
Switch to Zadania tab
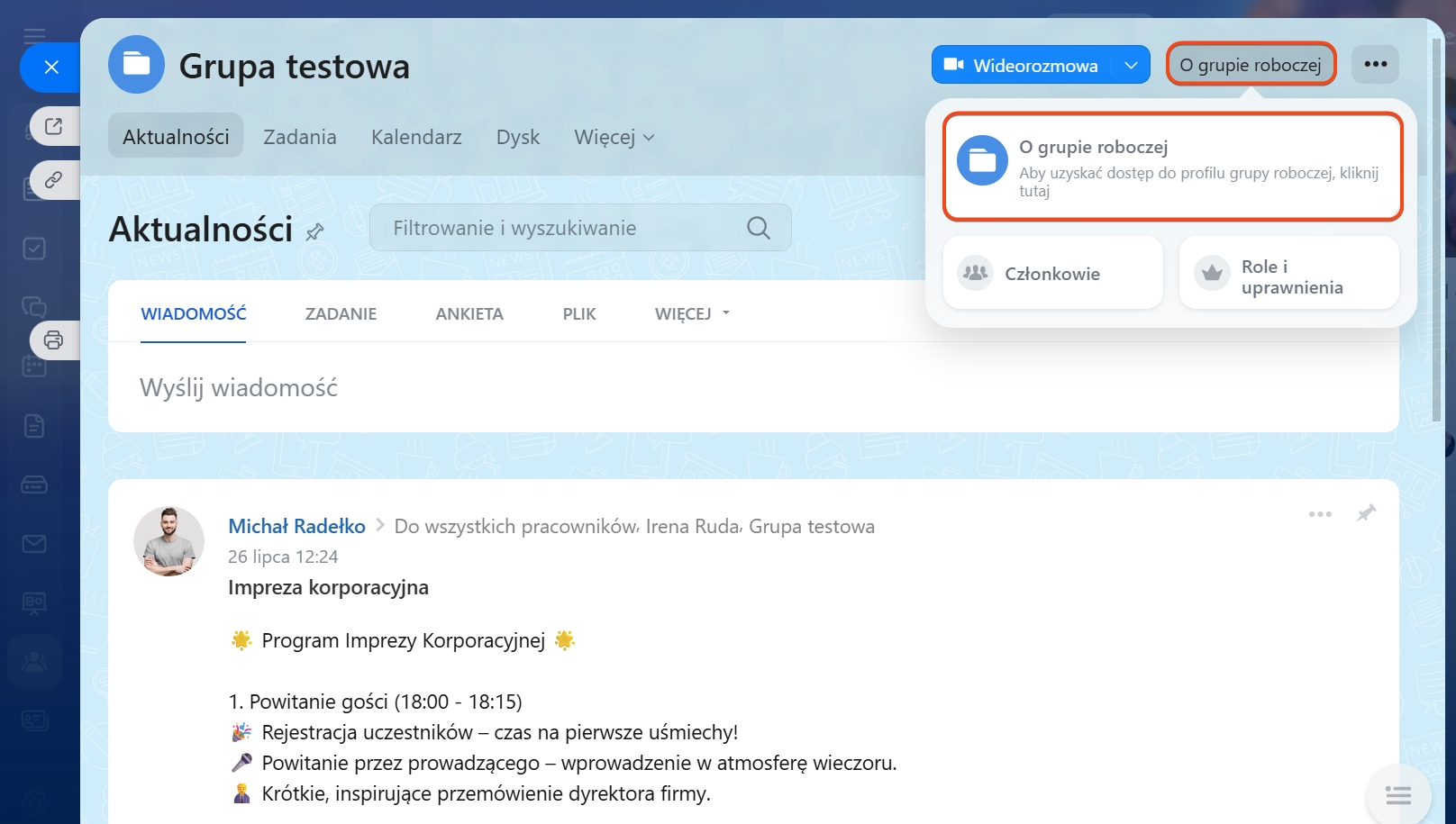[x=299, y=137]
